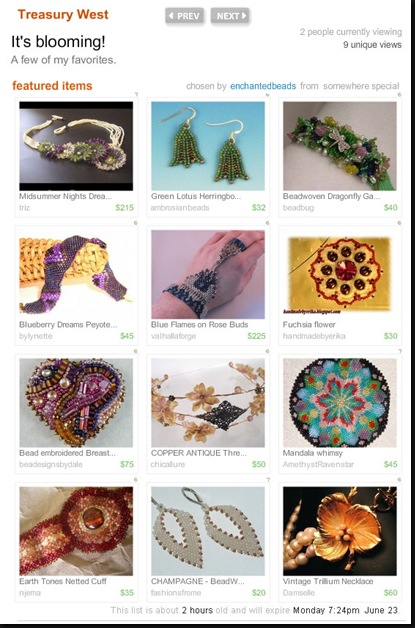Viewport: 415px width, 628px height.
Task: View the Blue Flames on Rose Buds photo
Action: click(x=208, y=274)
